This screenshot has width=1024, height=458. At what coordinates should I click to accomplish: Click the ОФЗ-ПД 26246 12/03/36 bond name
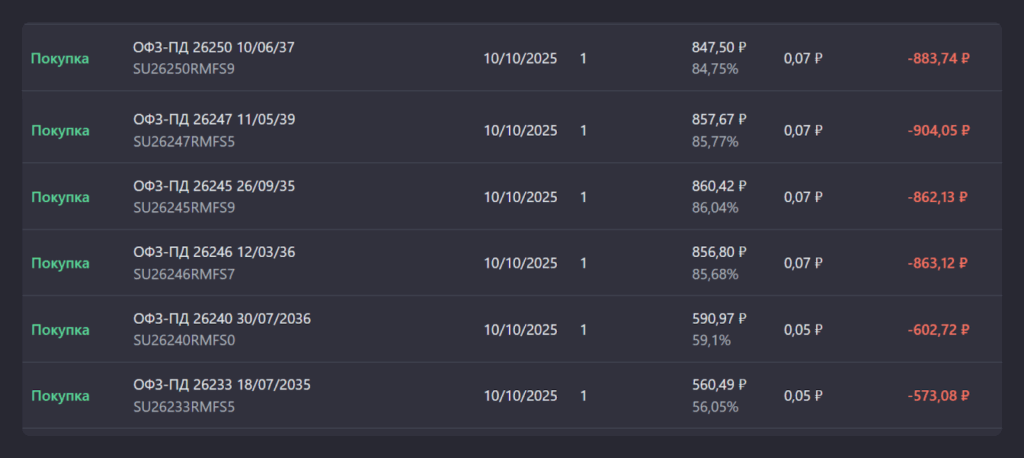(214, 252)
